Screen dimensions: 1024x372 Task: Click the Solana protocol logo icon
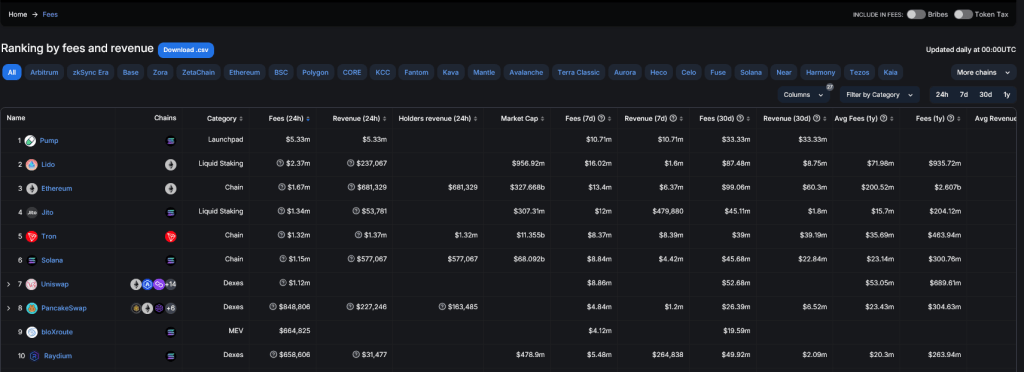(31, 260)
